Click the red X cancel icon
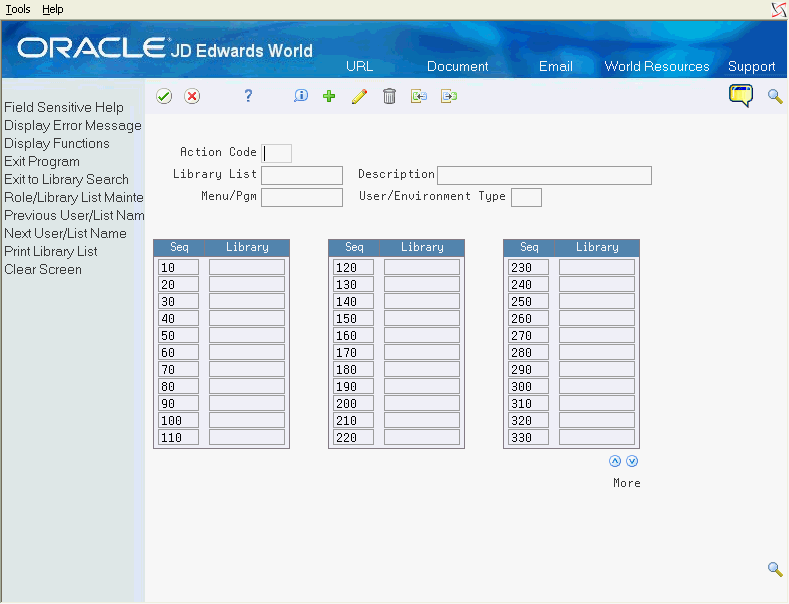The image size is (789, 604). (192, 96)
